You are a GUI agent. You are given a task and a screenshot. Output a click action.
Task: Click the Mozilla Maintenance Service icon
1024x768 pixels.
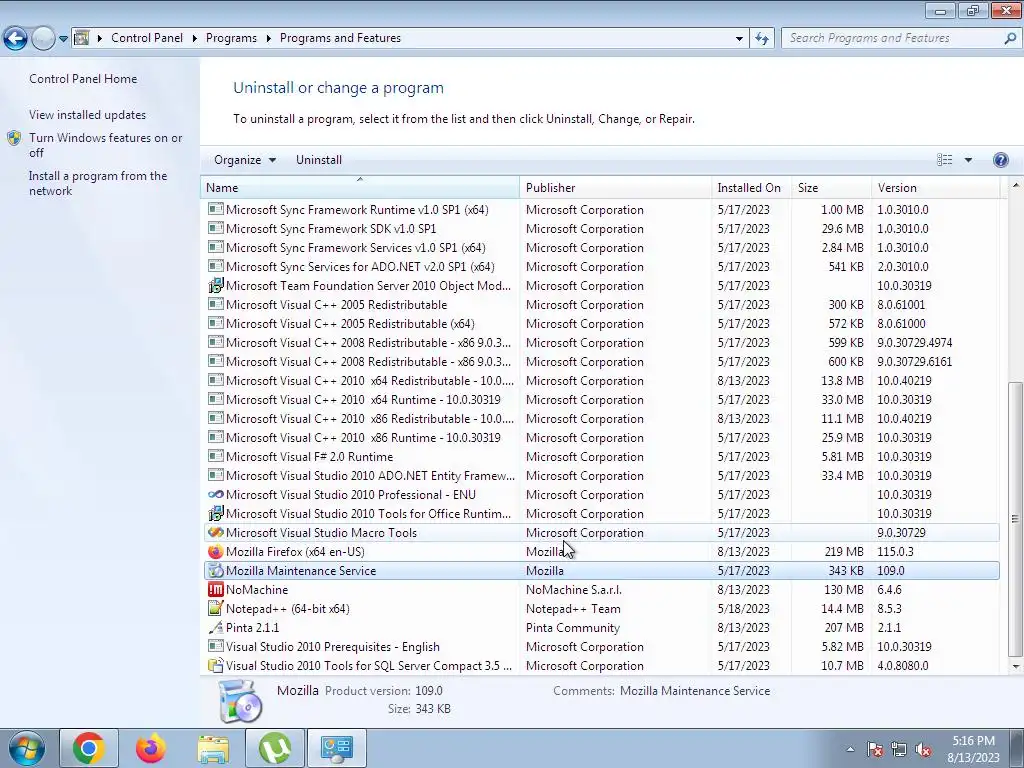(216, 571)
